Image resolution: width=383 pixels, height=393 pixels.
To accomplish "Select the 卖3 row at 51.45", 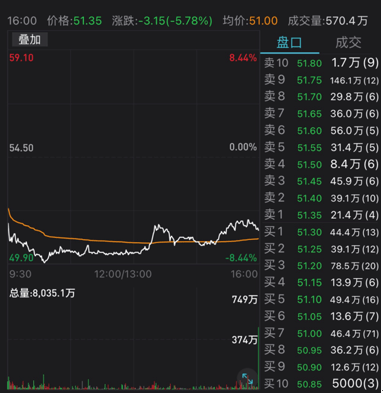I will pos(321,181).
